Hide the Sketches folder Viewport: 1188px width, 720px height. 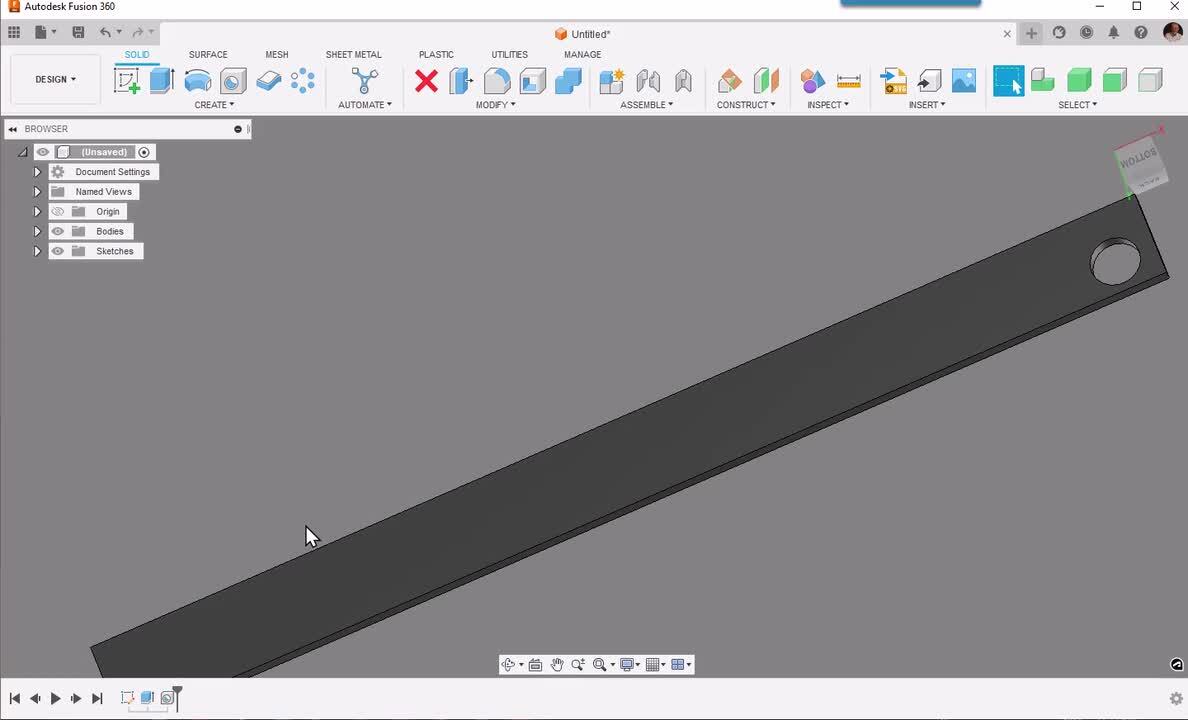(x=57, y=251)
